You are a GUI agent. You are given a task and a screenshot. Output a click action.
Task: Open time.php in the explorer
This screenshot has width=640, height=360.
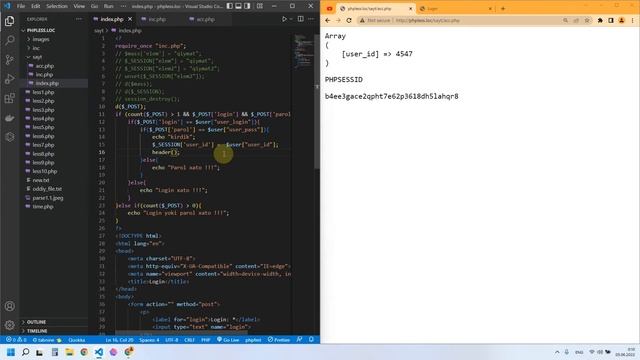tap(43, 207)
